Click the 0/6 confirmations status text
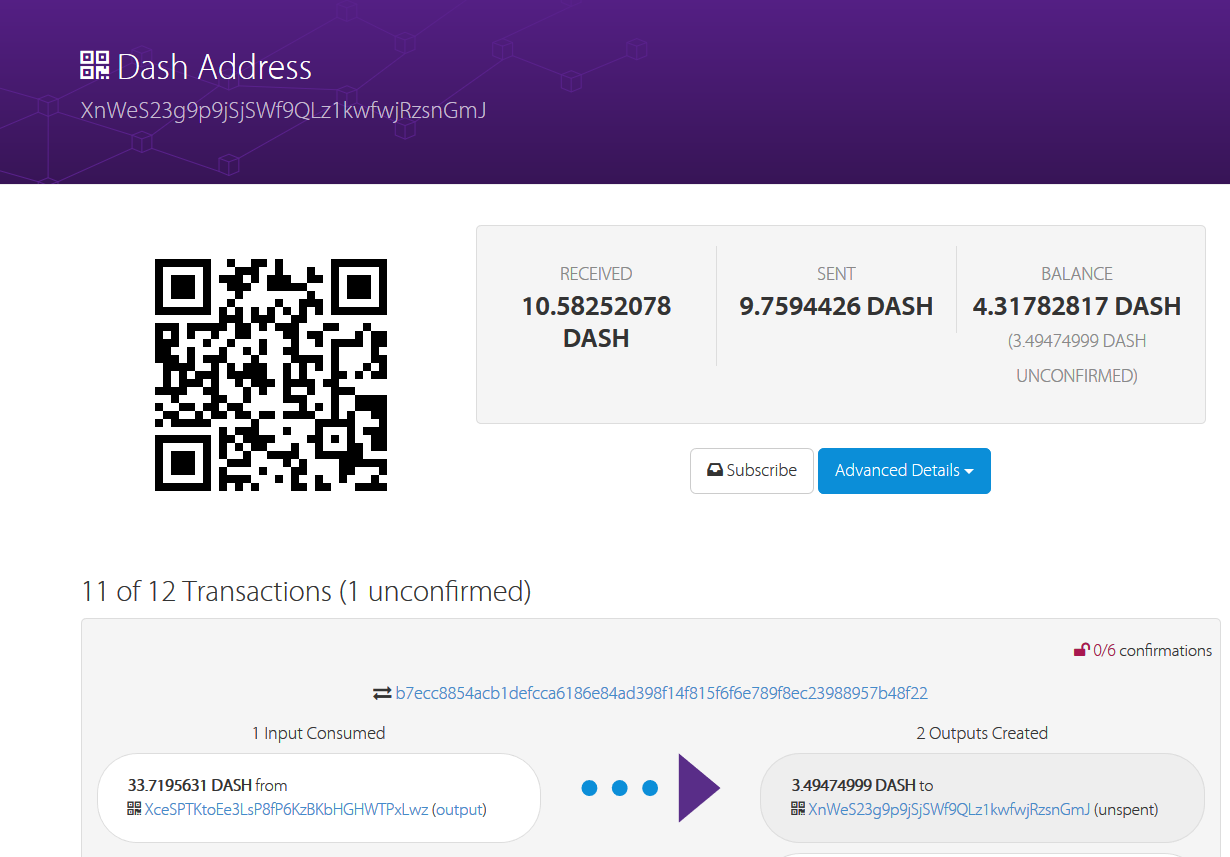 tap(1152, 651)
